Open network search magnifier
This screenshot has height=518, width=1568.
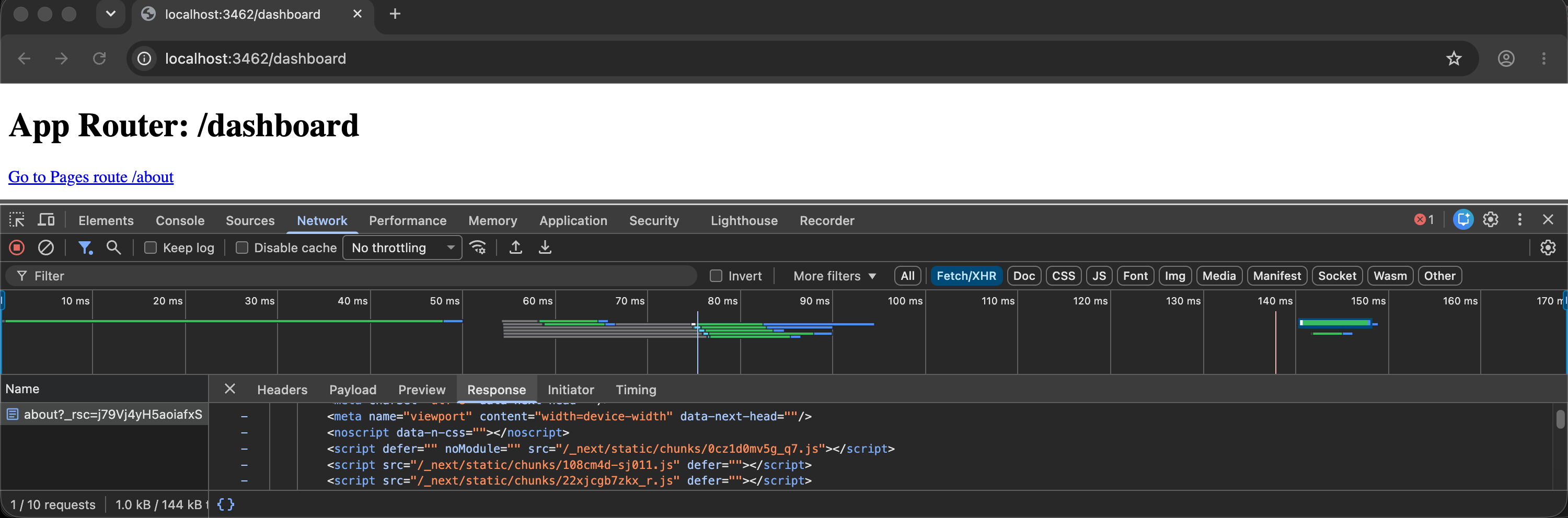pos(114,248)
